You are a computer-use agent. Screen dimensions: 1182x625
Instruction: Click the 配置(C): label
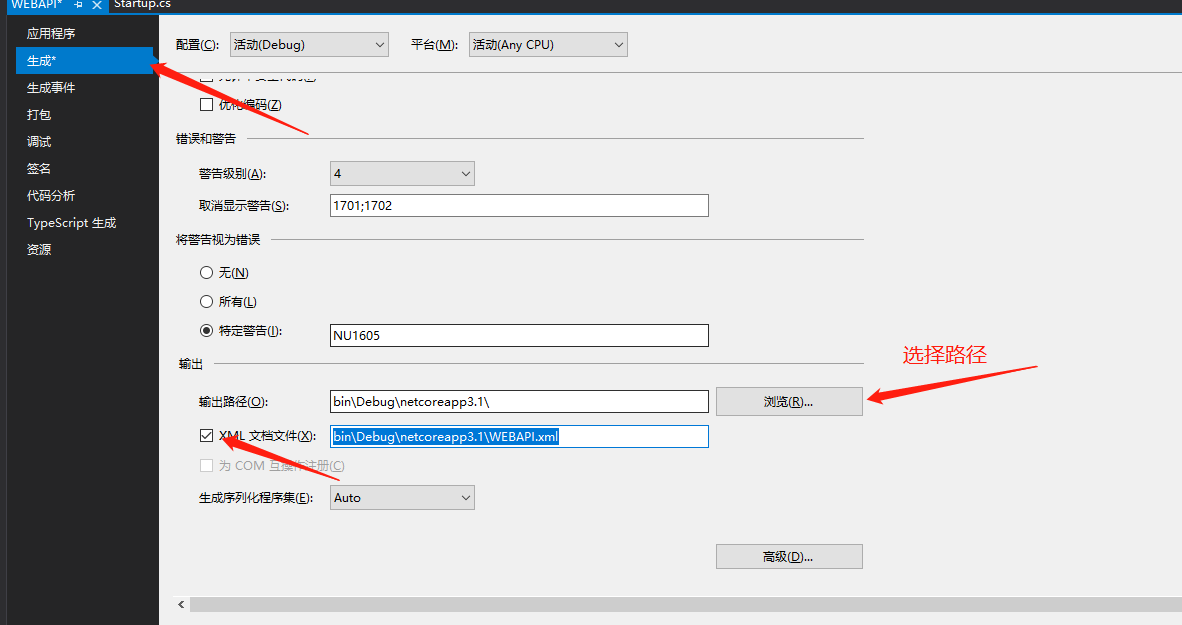[x=198, y=44]
